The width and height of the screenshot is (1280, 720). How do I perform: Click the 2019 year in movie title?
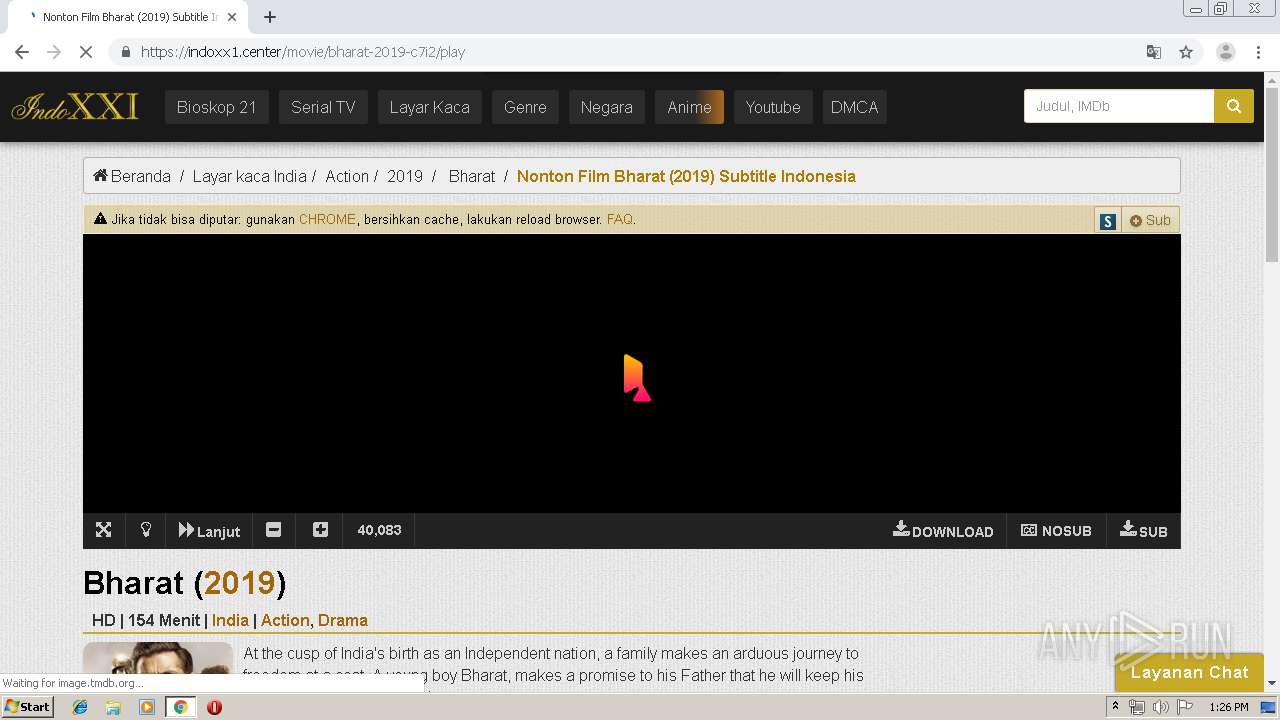pos(240,583)
